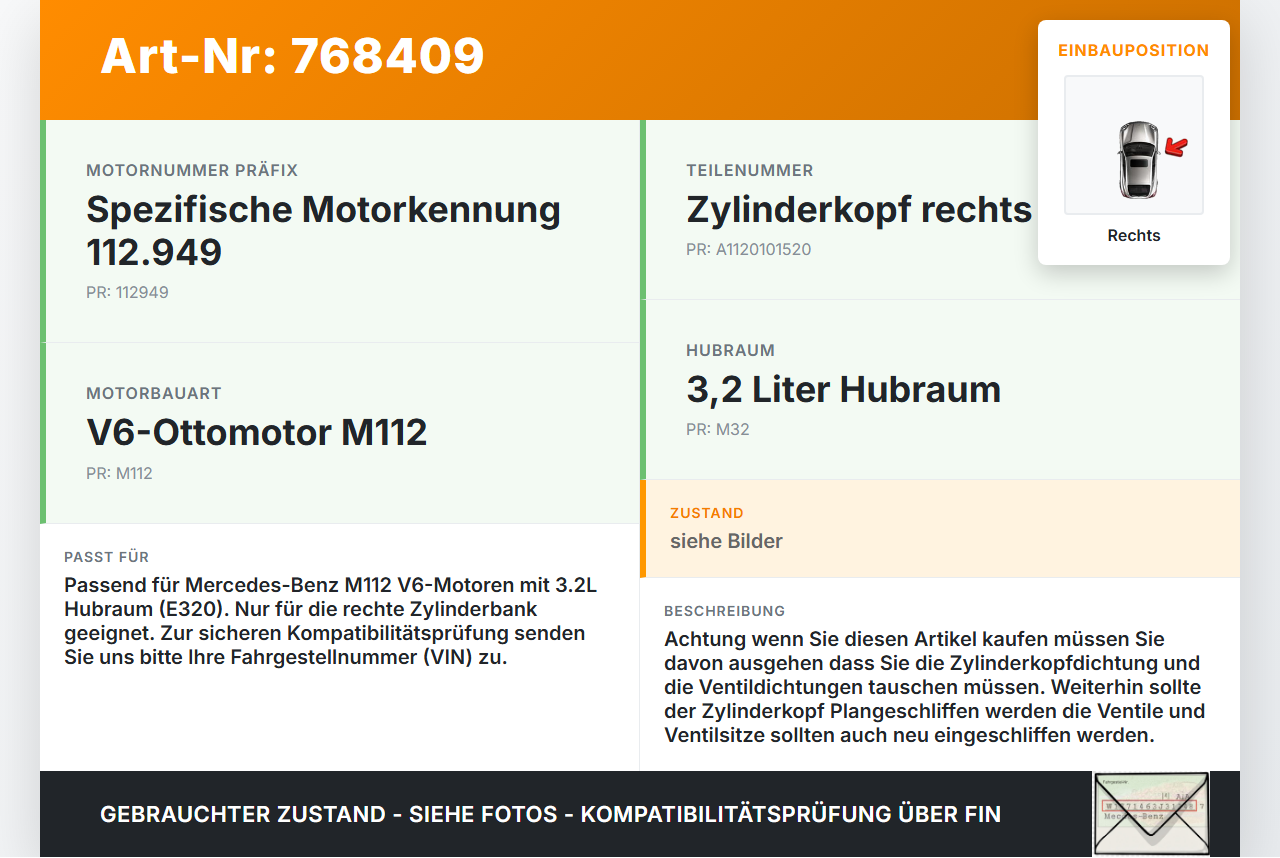Select the PR: 112949 code
1280x858 pixels.
pos(127,292)
